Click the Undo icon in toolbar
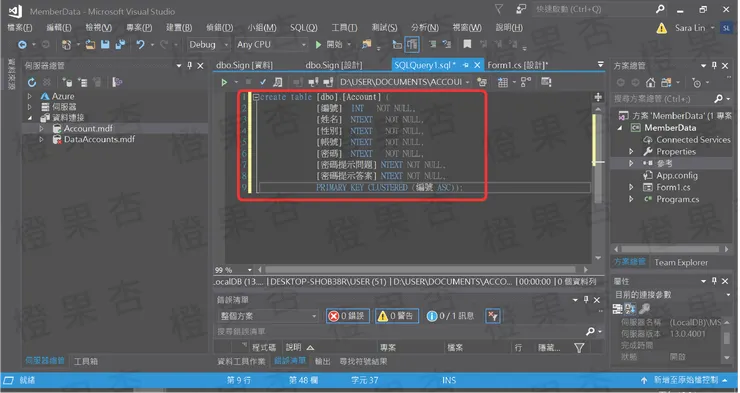This screenshot has width=740, height=393. coord(140,44)
